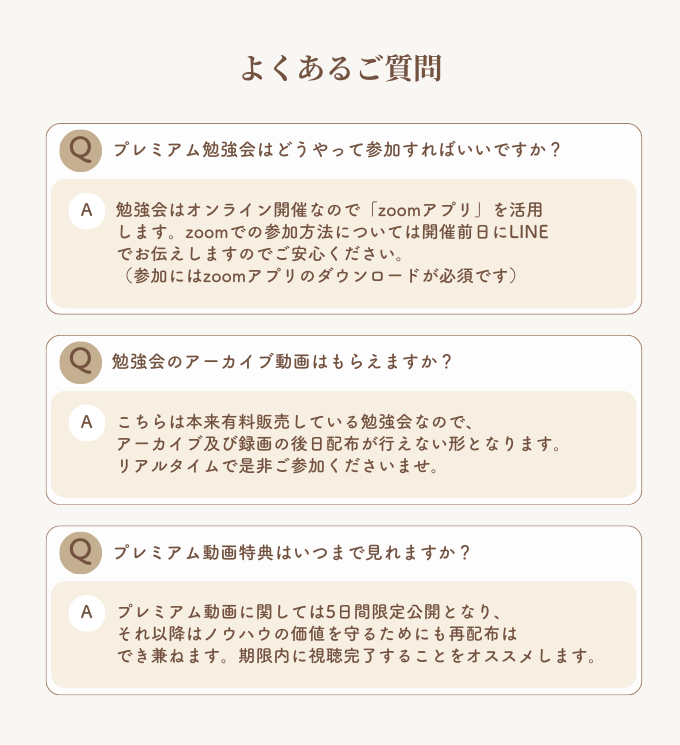Click the line mentioning 「zoomアプリ」を活用
The height and width of the screenshot is (745, 680).
click(329, 210)
